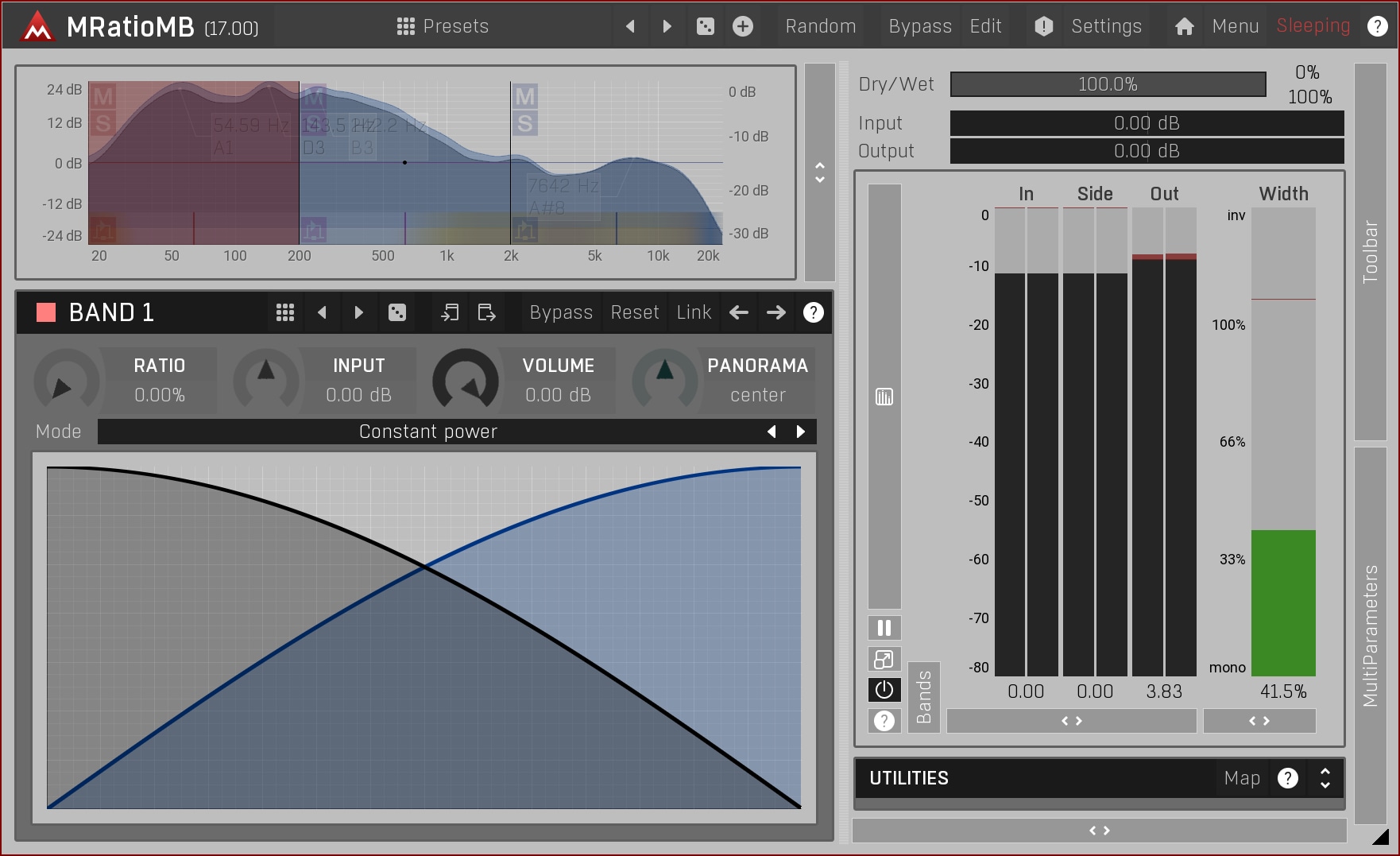Toggle Bypass in the Band 1 header
Screen dimensions: 1400x856
(561, 312)
